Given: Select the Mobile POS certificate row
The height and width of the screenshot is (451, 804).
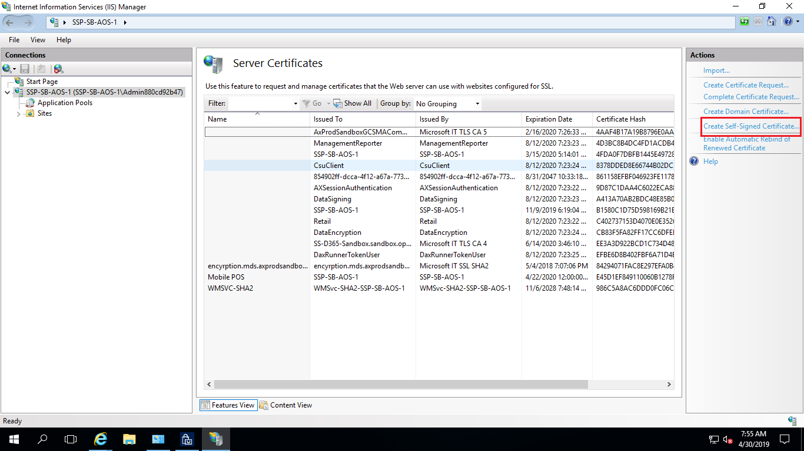Looking at the screenshot, I should [439, 277].
